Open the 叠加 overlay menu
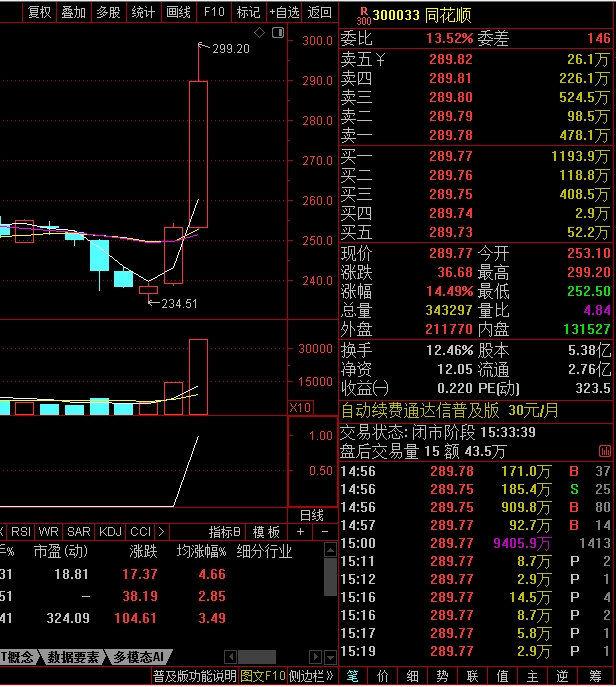 (x=73, y=12)
